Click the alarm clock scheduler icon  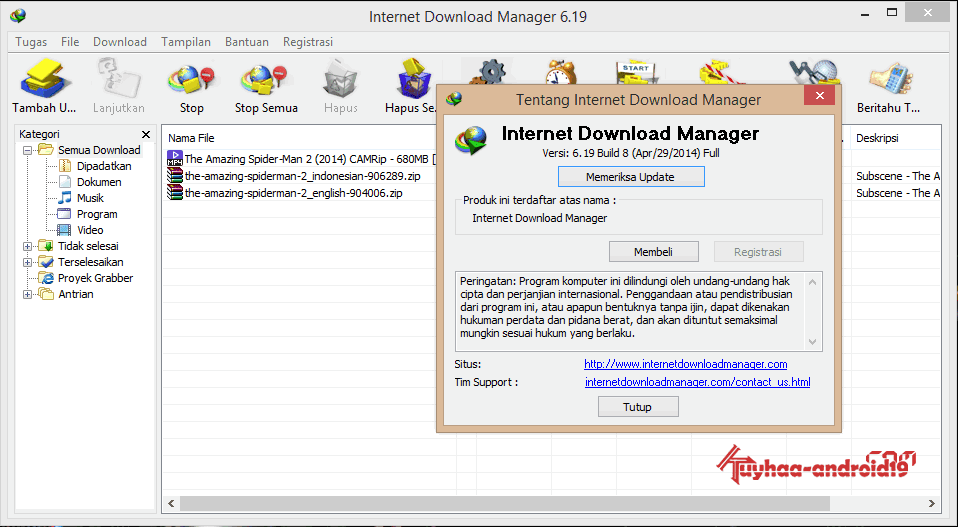[561, 72]
